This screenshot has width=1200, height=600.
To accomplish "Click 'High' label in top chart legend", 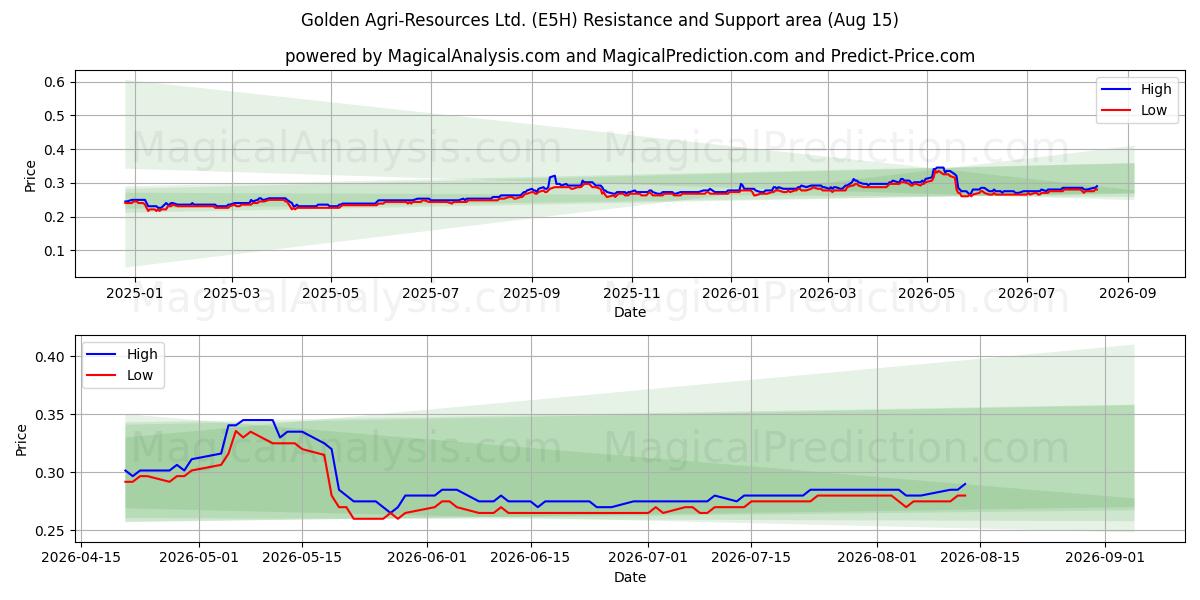I will coord(1156,89).
